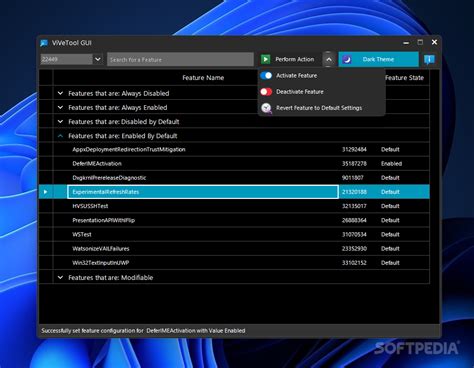The height and width of the screenshot is (368, 474).
Task: Select the WatsonizeVAILFailures feature
Action: coord(101,249)
